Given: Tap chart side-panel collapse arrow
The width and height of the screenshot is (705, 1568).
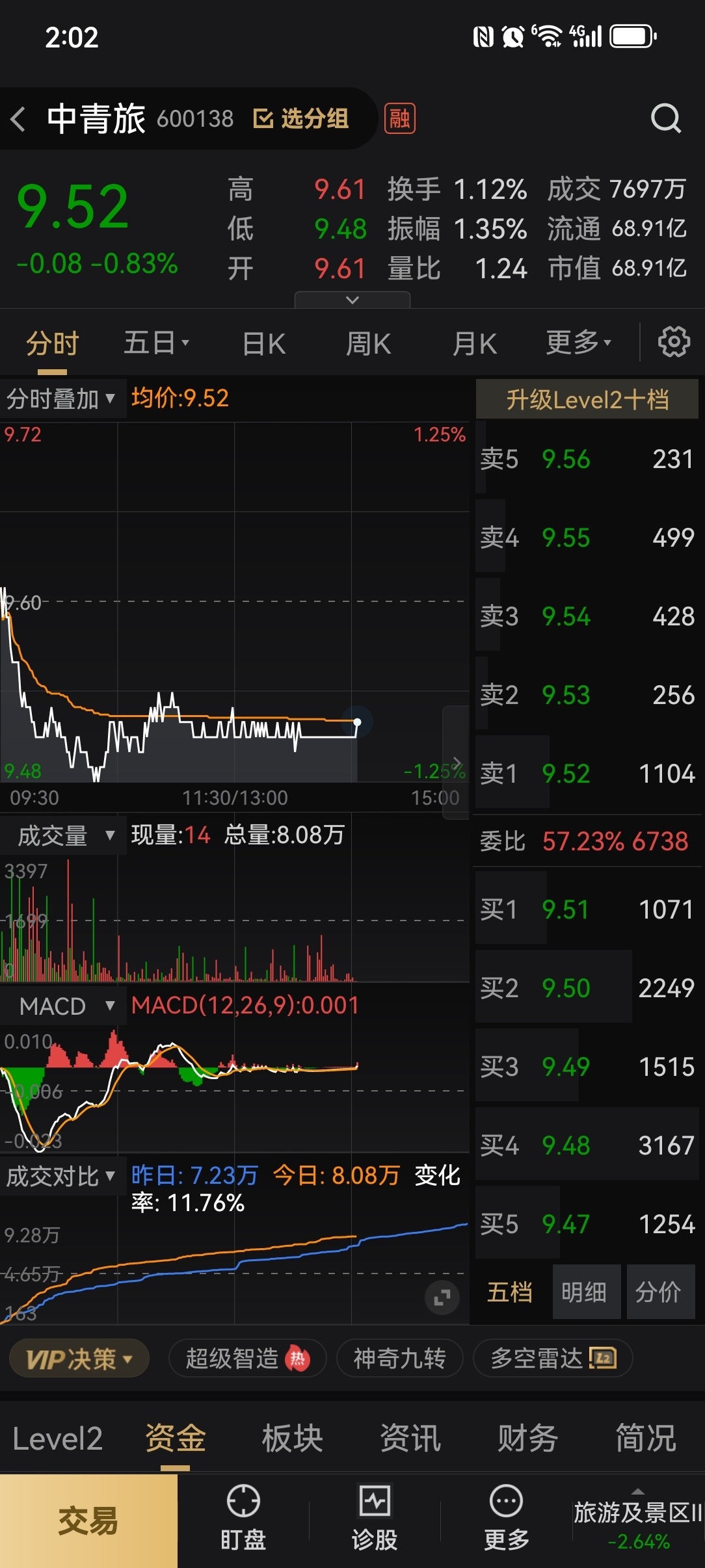Looking at the screenshot, I should pyautogui.click(x=457, y=763).
